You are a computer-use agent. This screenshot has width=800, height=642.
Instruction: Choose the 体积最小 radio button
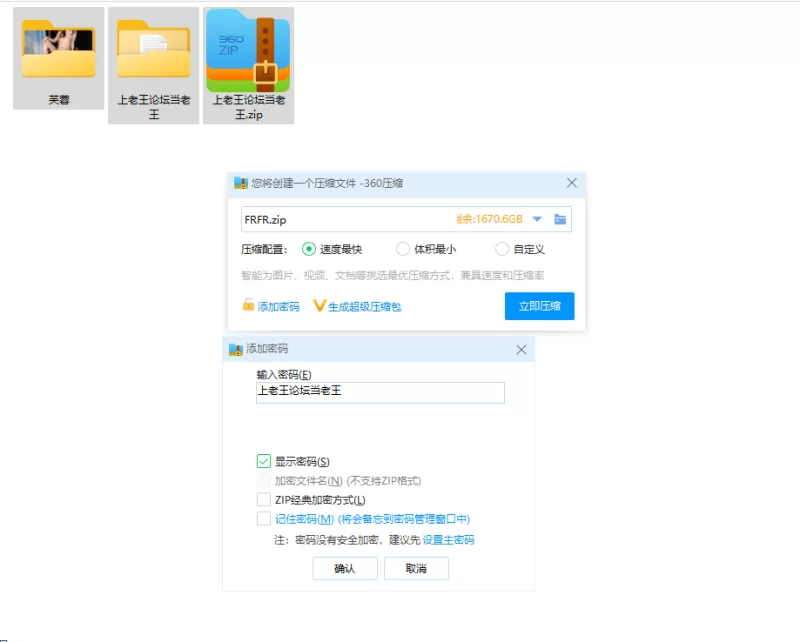click(x=403, y=249)
